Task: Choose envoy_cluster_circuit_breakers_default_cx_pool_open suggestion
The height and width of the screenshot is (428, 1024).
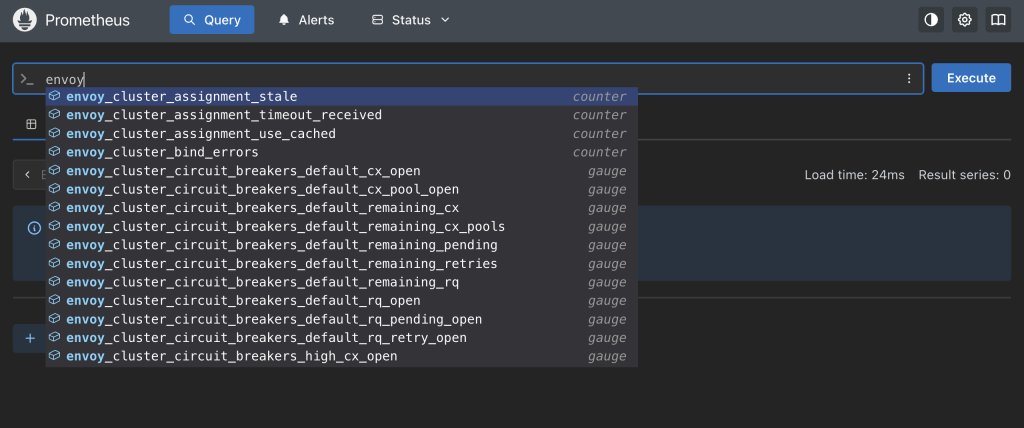Action: click(342, 189)
